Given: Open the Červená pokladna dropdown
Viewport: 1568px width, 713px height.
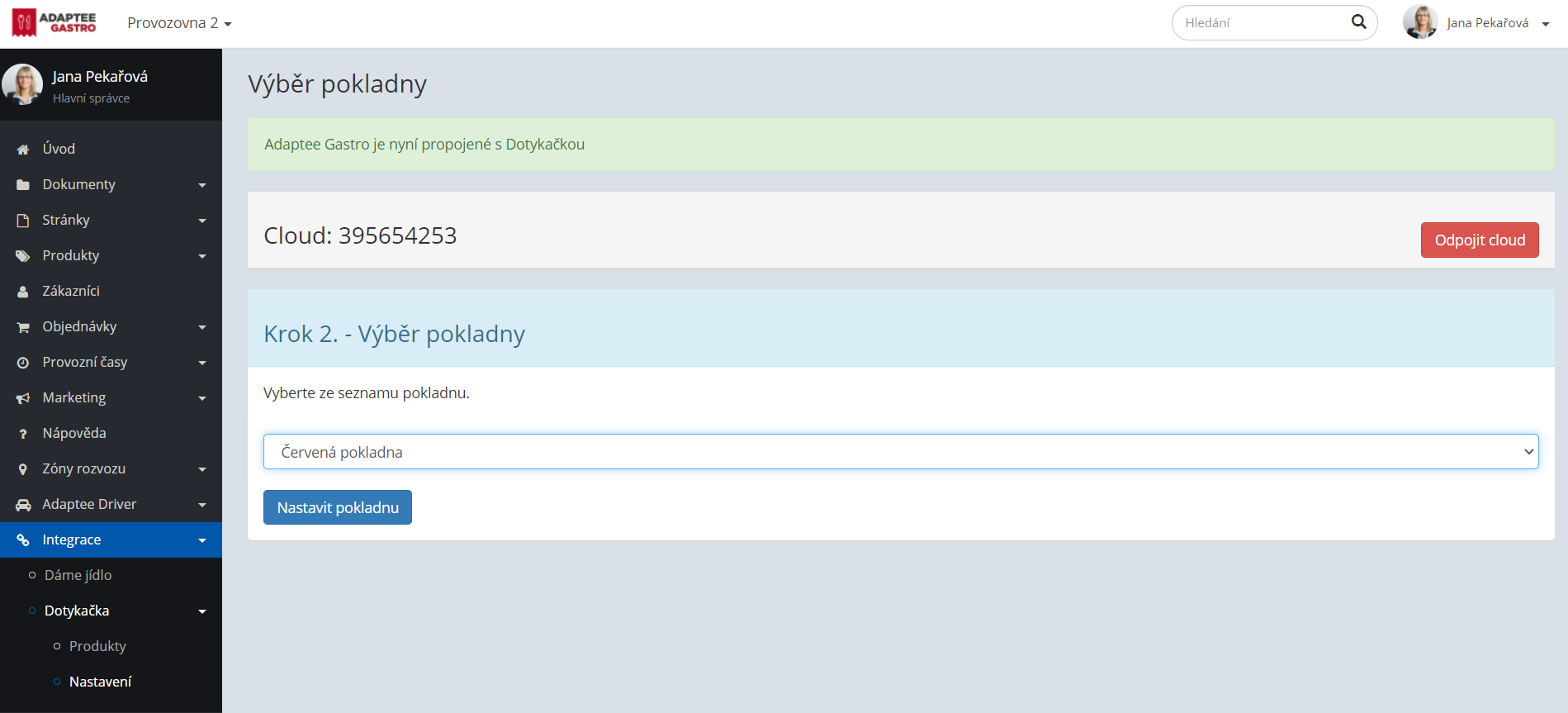Looking at the screenshot, I should point(901,452).
